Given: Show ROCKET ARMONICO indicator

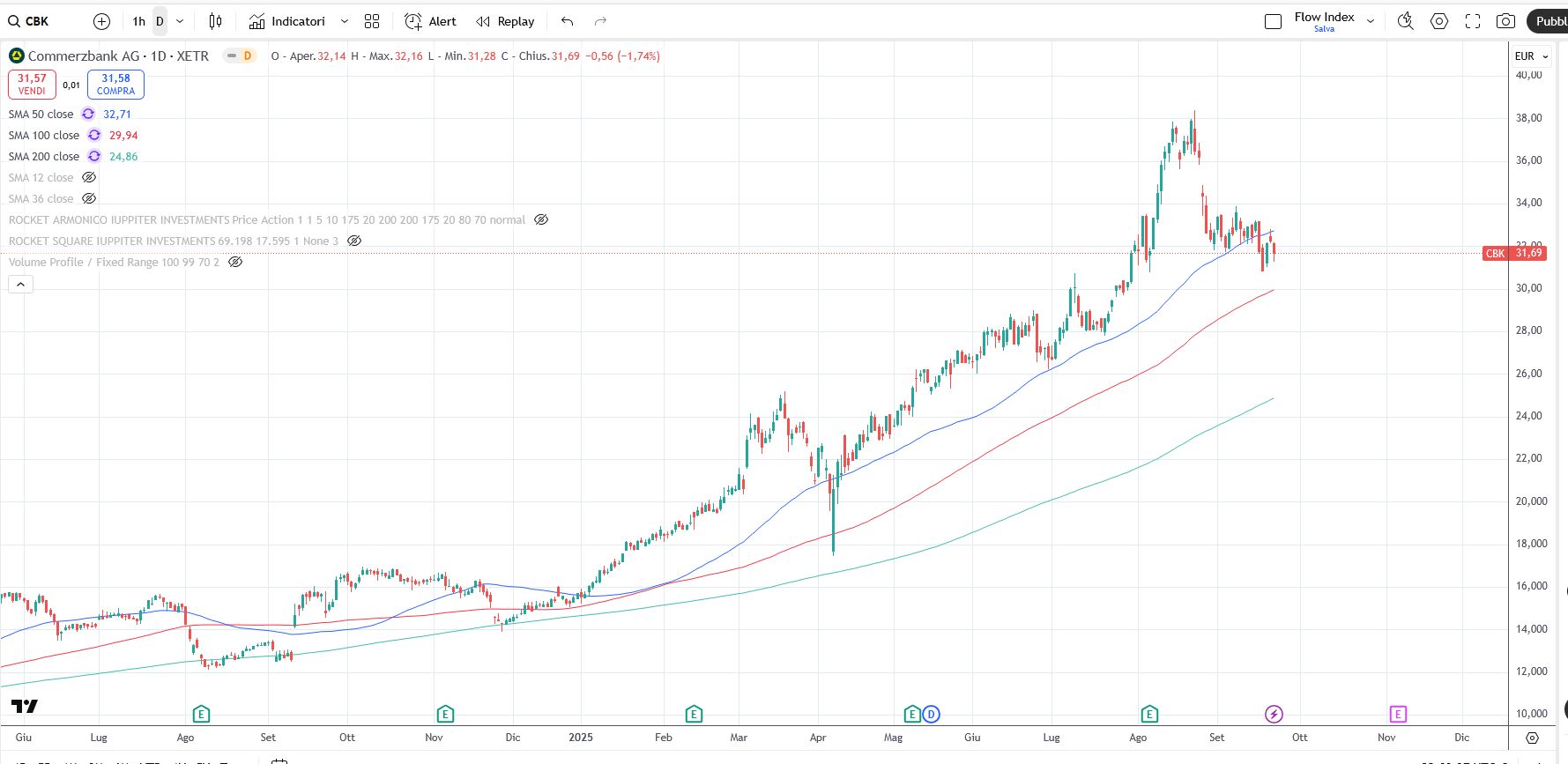Looking at the screenshot, I should pos(541,219).
